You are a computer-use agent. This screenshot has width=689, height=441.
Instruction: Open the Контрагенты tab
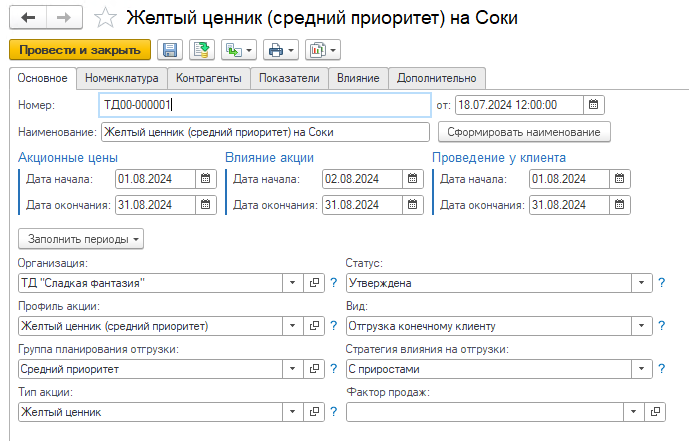click(208, 78)
